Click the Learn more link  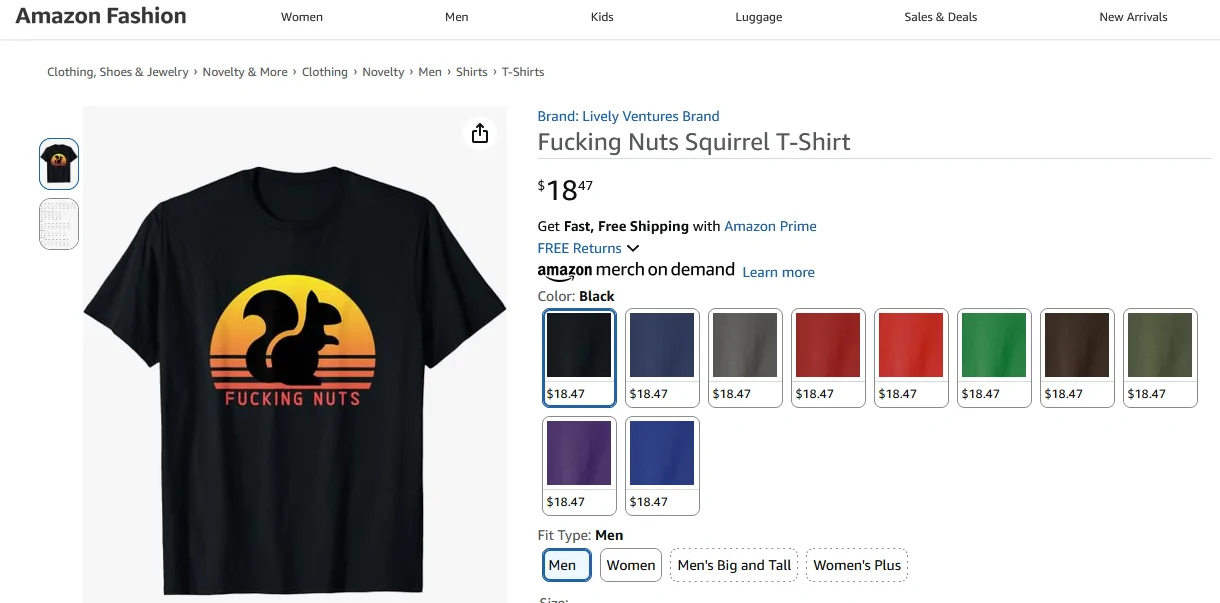pos(778,272)
